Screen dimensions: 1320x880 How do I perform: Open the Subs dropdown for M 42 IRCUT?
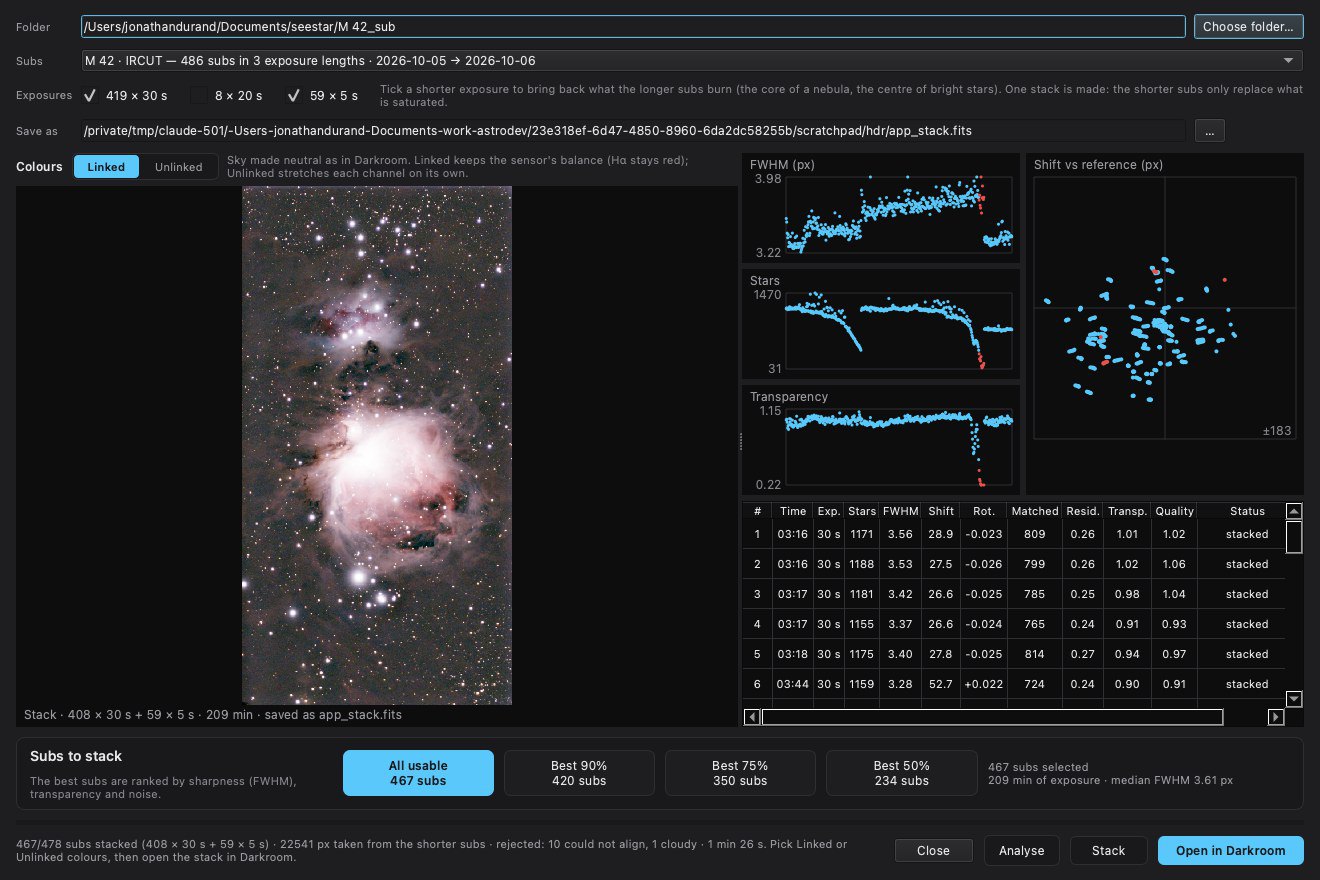[691, 61]
